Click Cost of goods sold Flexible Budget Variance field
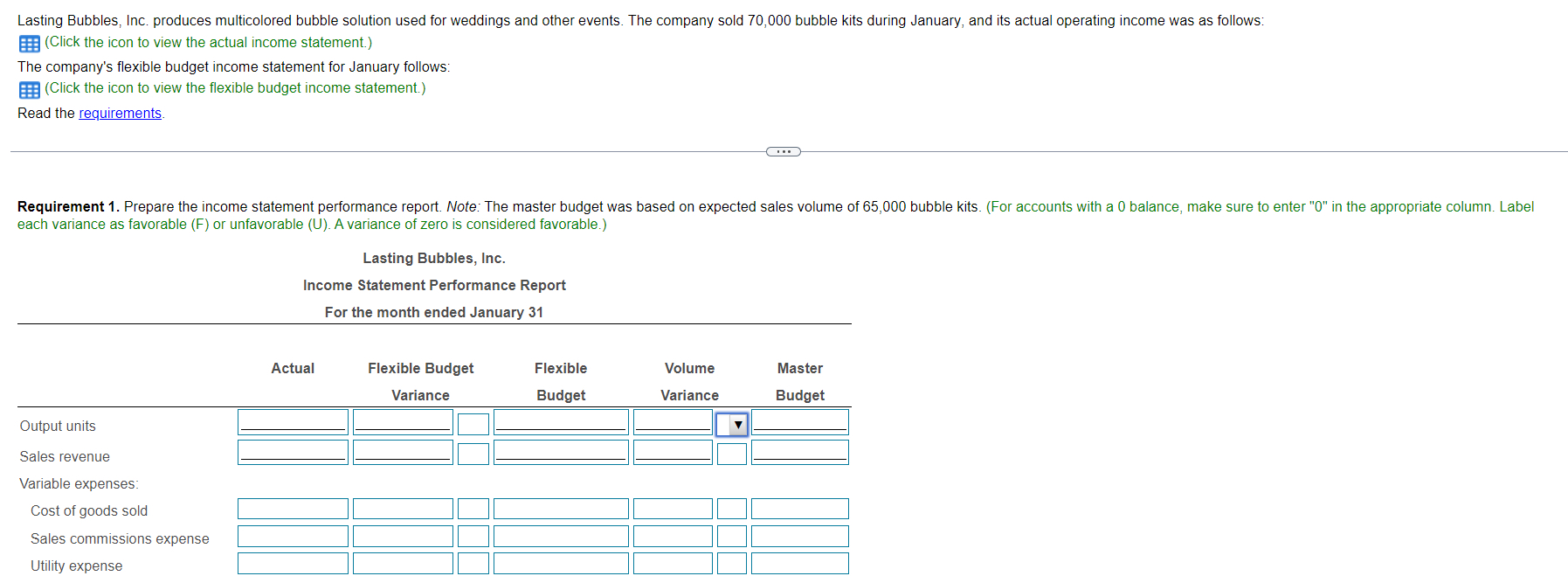The height and width of the screenshot is (576, 1568). click(x=403, y=509)
